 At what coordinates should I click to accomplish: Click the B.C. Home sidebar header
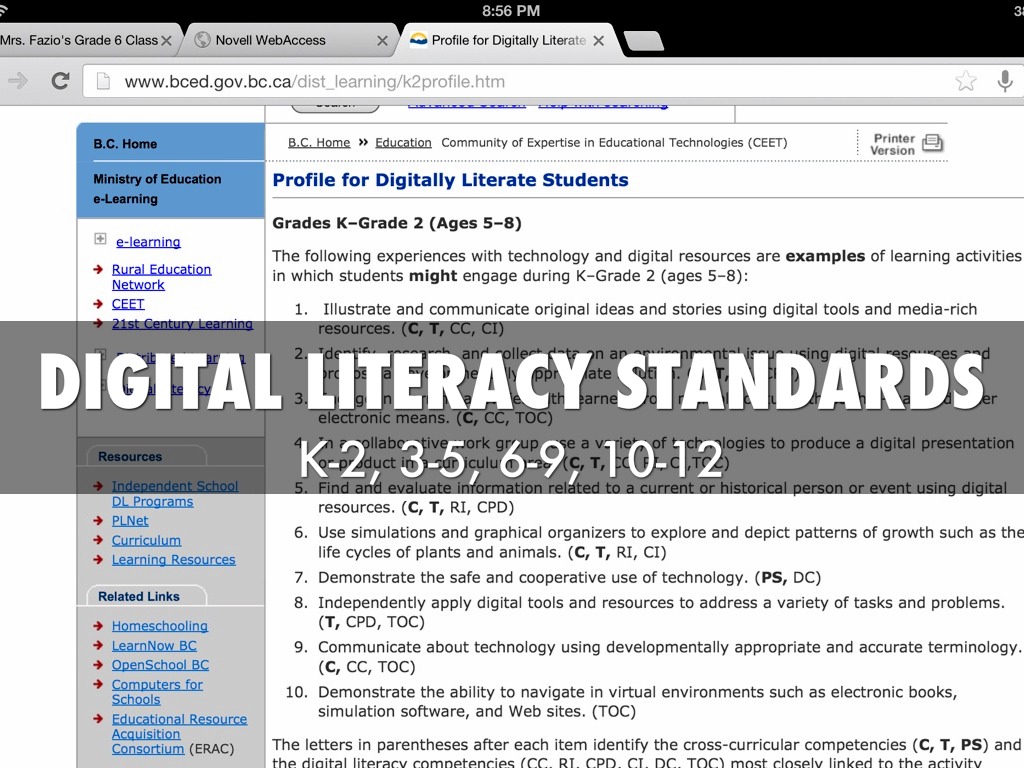point(125,144)
